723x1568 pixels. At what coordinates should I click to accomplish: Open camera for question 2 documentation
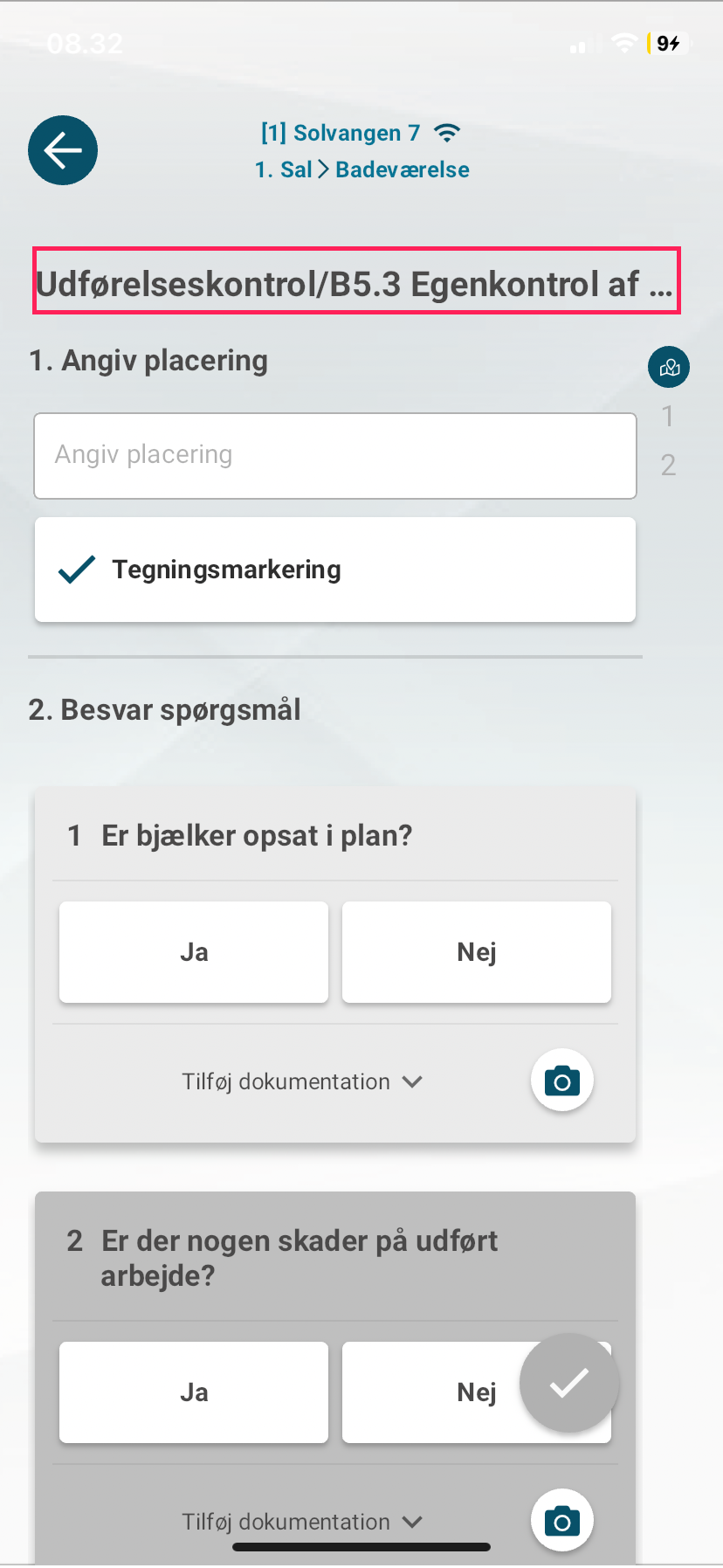[562, 1521]
